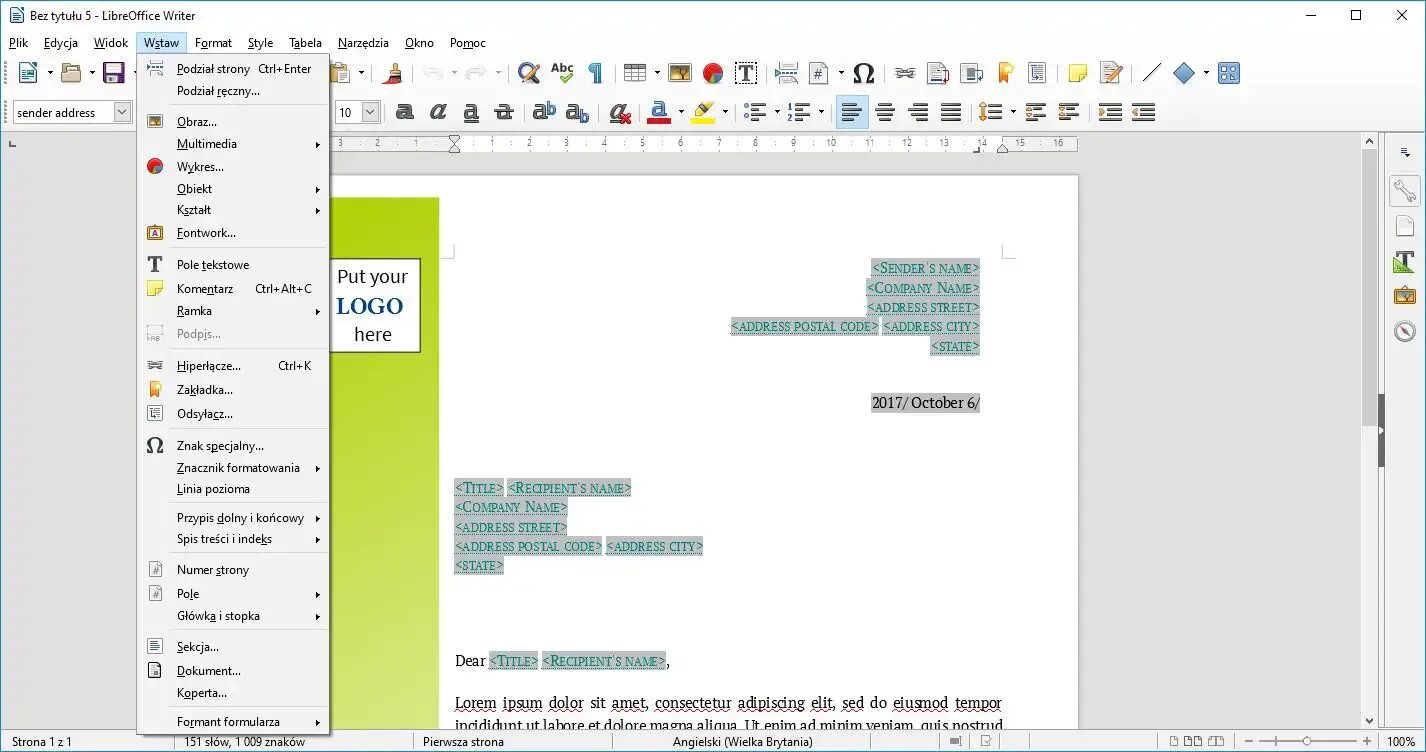Toggle strikethrough formatting
This screenshot has width=1426, height=752.
point(504,112)
